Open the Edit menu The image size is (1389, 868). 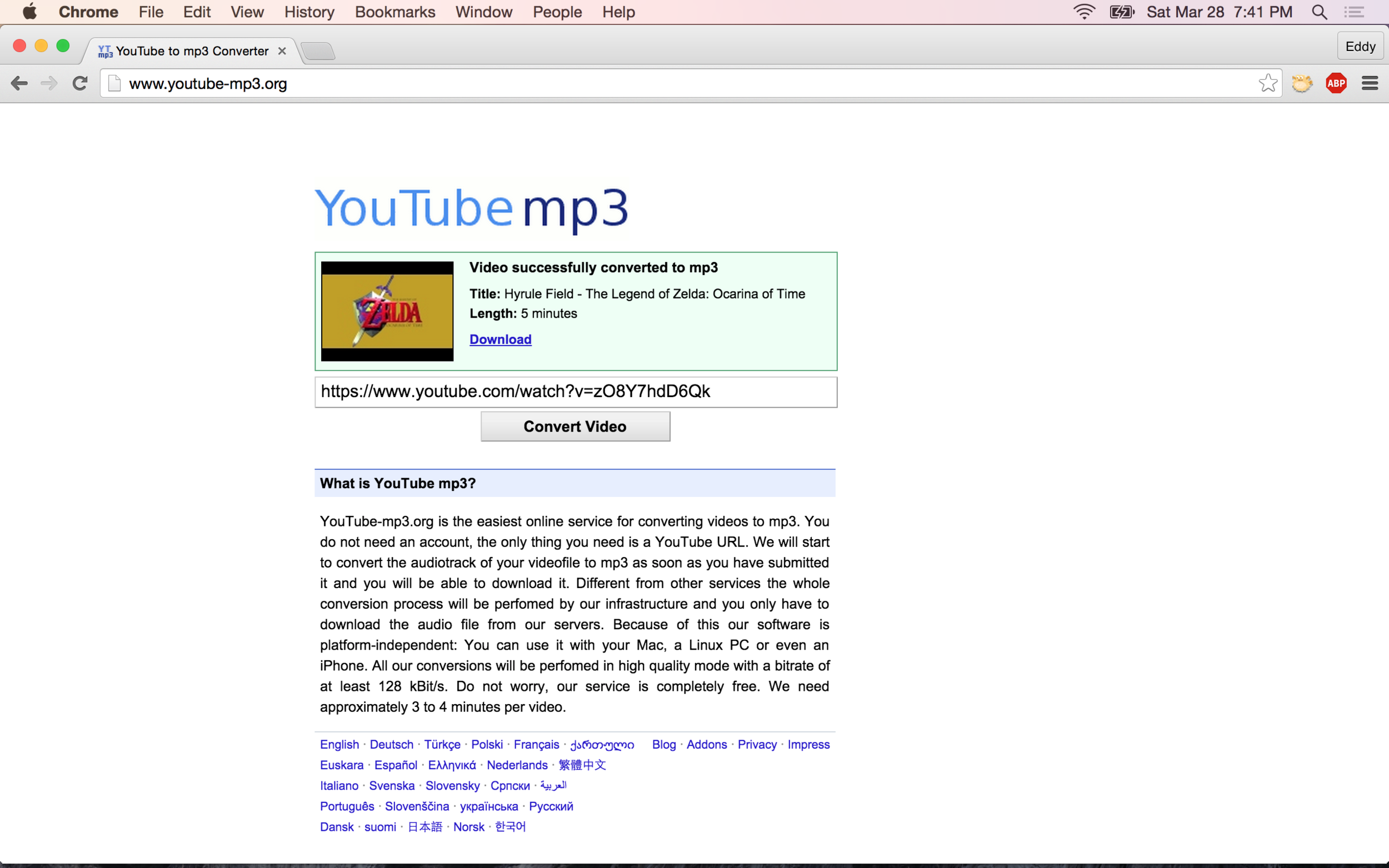pyautogui.click(x=196, y=12)
